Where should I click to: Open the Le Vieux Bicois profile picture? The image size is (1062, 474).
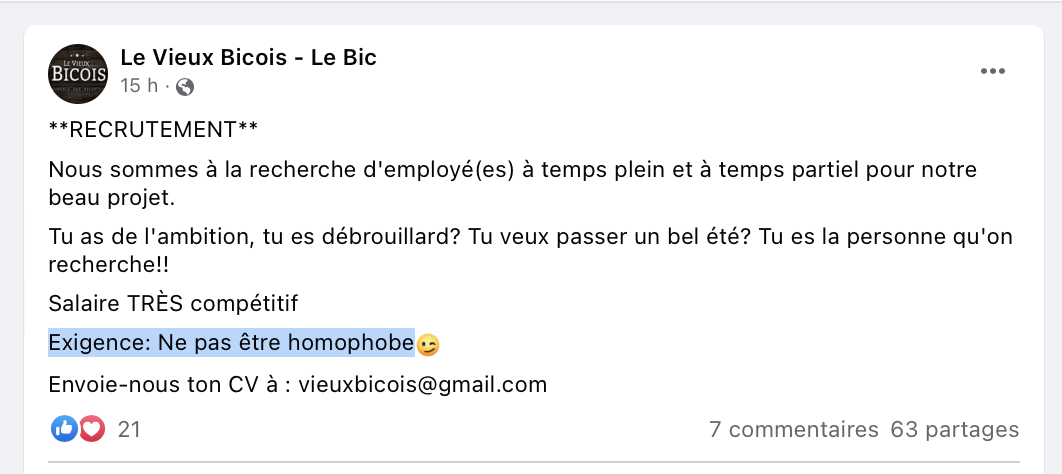[x=78, y=74]
